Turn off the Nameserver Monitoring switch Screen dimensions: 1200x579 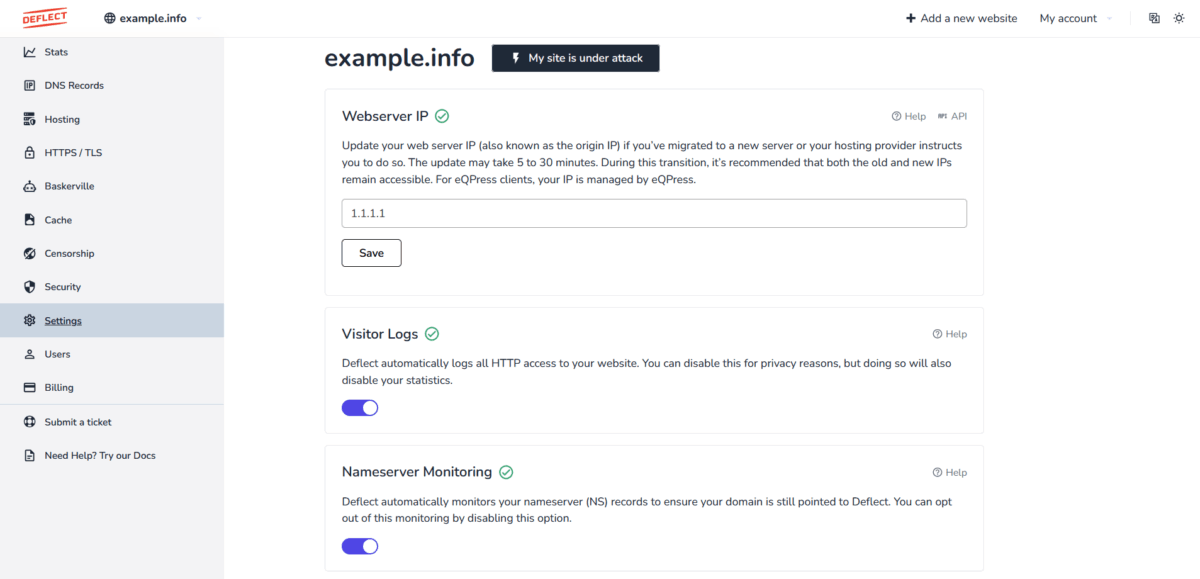pos(360,546)
